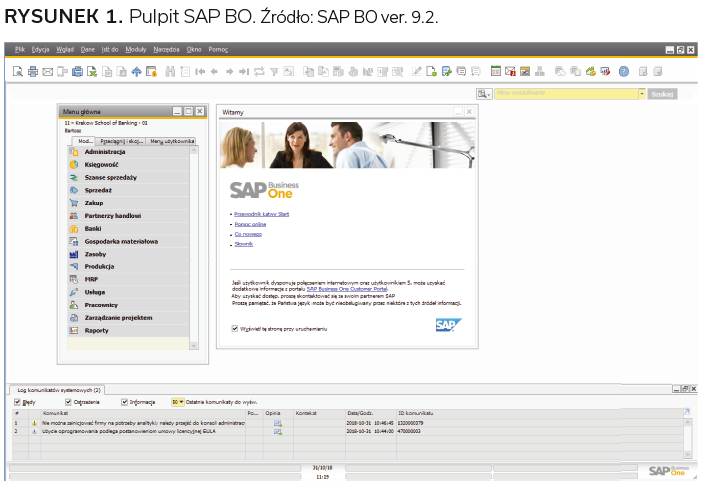Open Przewodnik Łatwy Start link
Screen dimensions: 708x489
tap(261, 214)
